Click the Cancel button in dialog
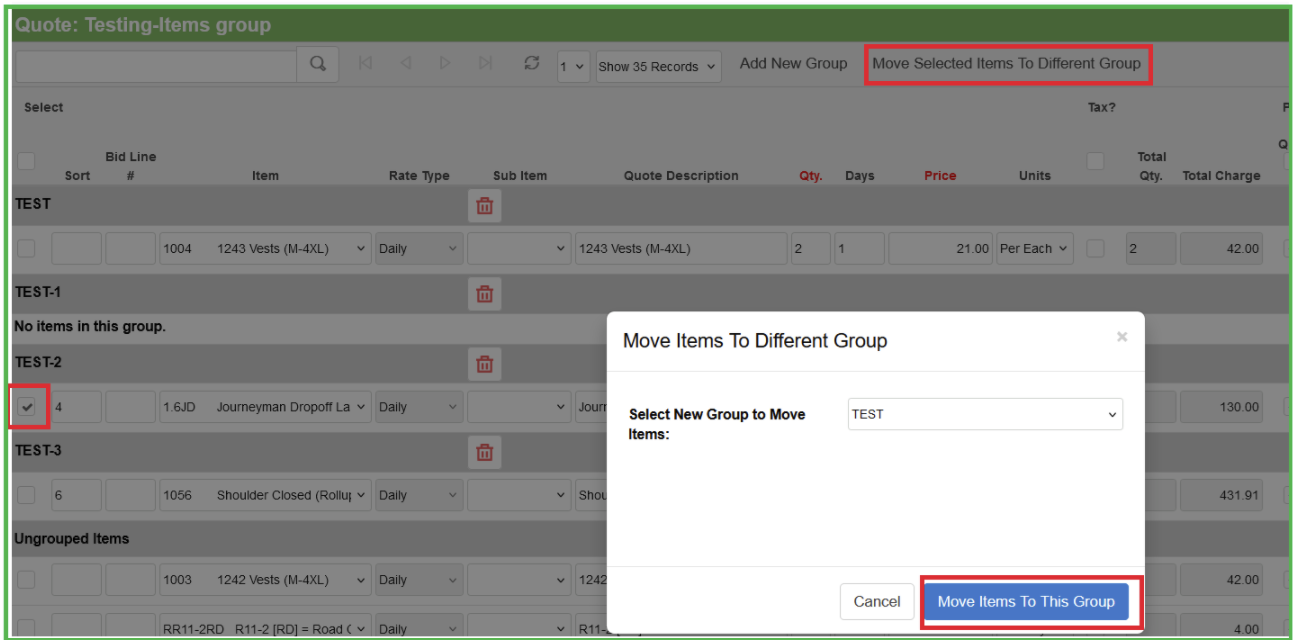 pos(877,602)
